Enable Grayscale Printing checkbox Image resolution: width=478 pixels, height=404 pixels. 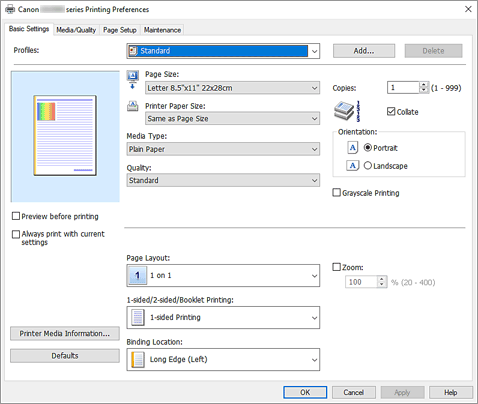(337, 193)
